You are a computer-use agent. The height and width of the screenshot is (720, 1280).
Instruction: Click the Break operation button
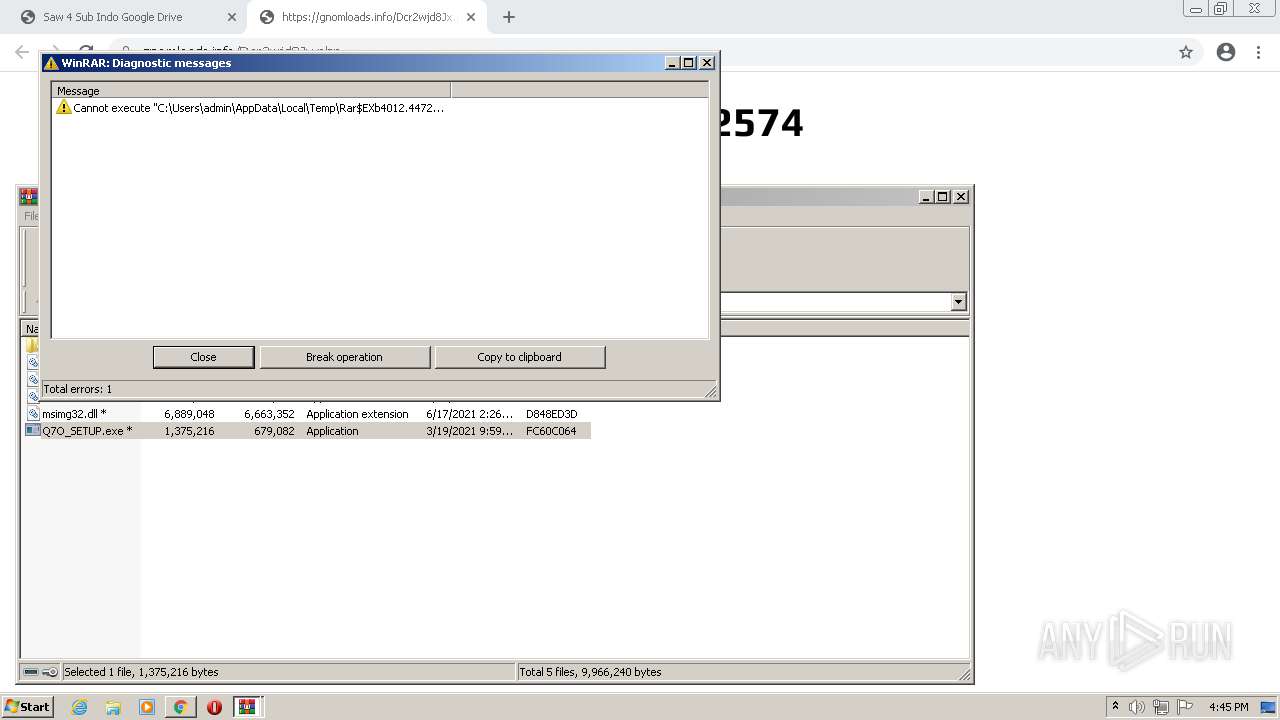tap(344, 357)
